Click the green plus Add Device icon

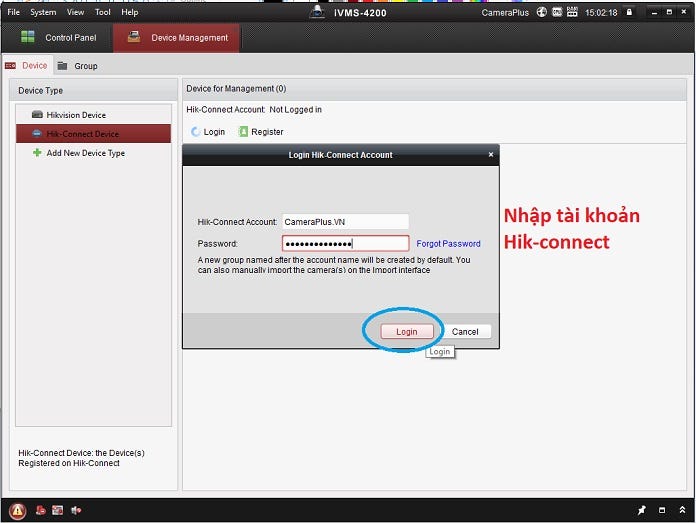(37, 153)
